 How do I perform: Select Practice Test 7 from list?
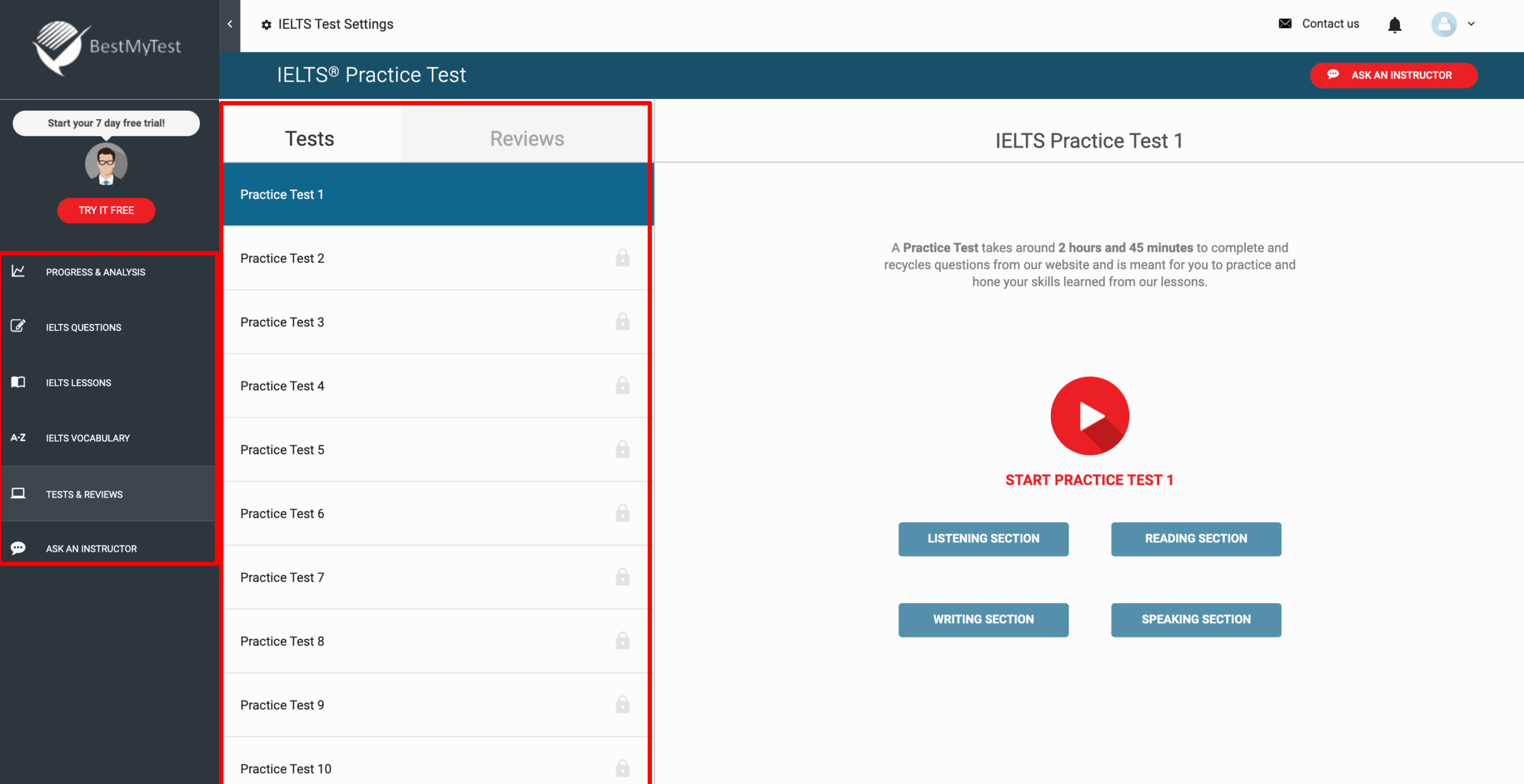click(x=434, y=577)
